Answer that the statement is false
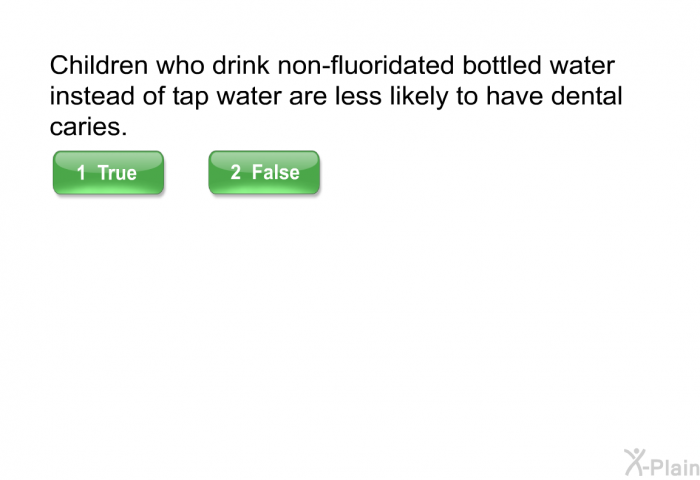Screen dimensions: 700x480 pyautogui.click(x=264, y=172)
